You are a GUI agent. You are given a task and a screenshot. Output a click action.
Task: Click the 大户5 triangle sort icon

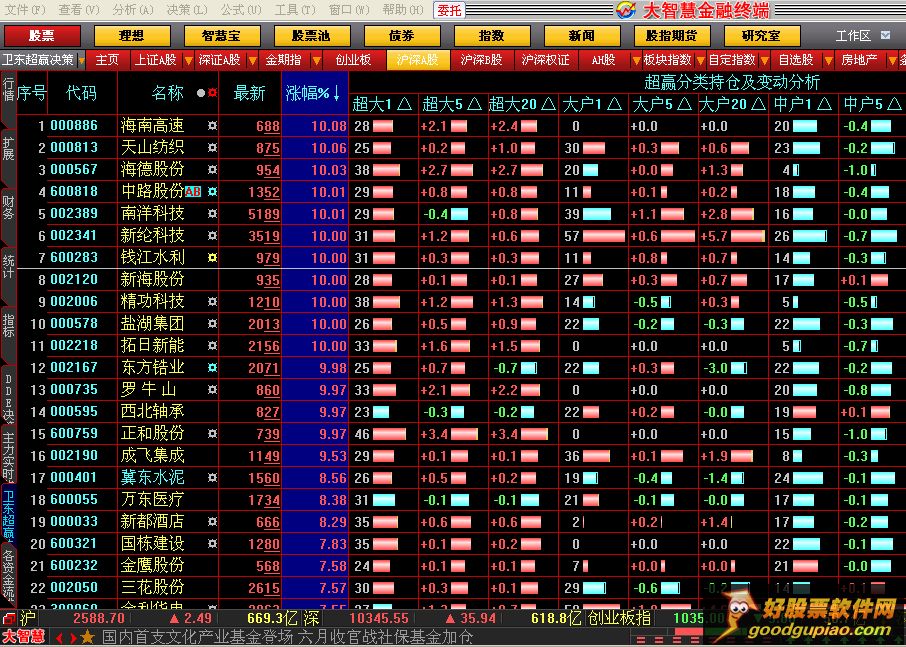[x=685, y=105]
